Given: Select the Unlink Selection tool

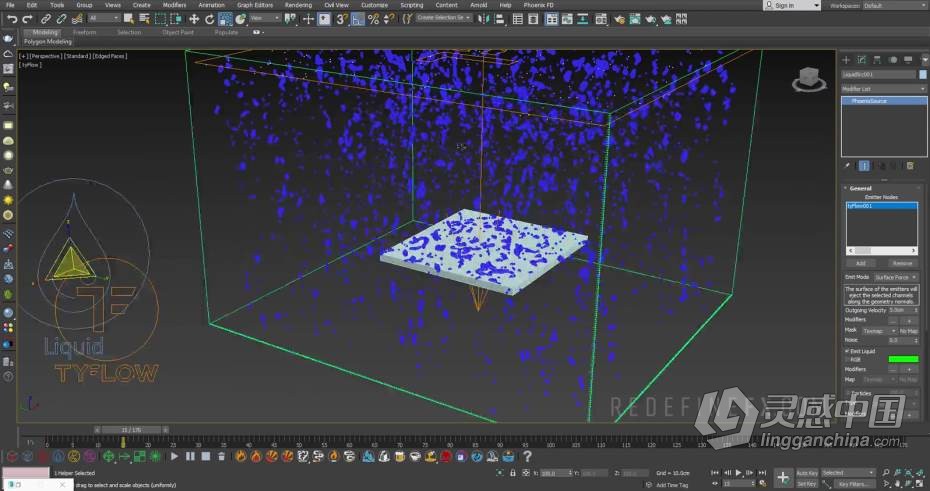Looking at the screenshot, I should point(61,20).
